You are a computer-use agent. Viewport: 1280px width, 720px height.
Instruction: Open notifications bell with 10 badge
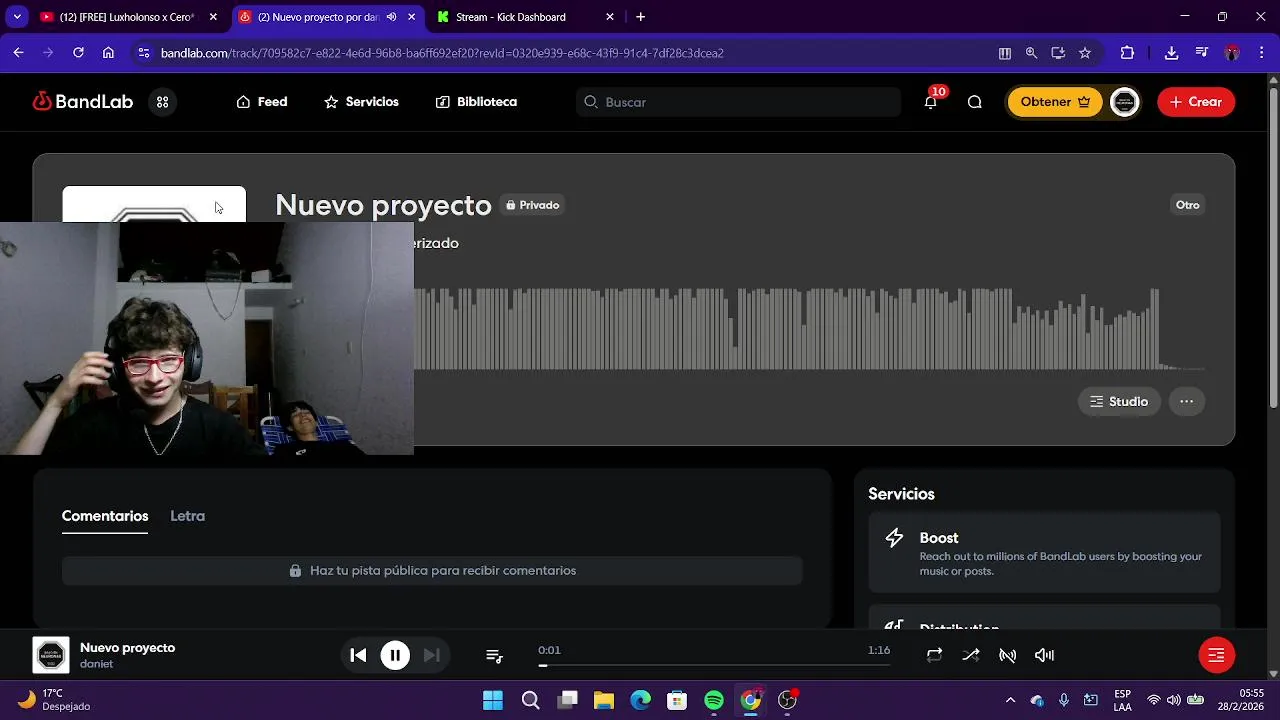(931, 101)
